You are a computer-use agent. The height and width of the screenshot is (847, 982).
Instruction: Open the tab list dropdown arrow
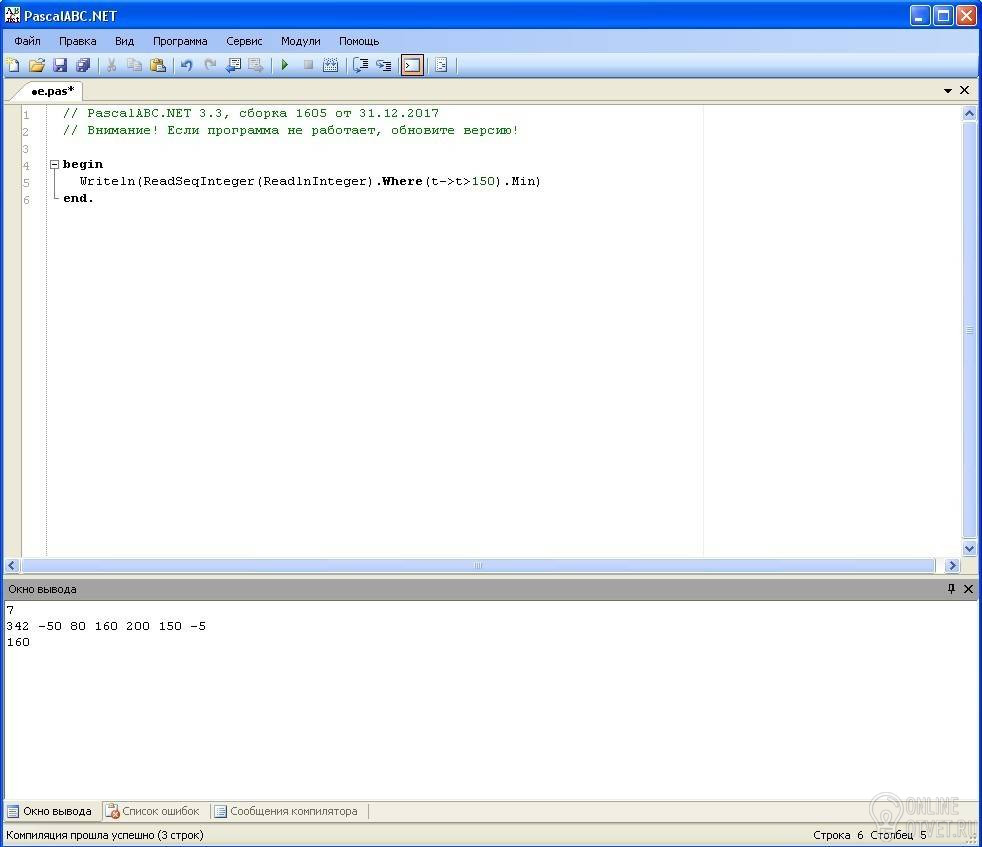(948, 91)
